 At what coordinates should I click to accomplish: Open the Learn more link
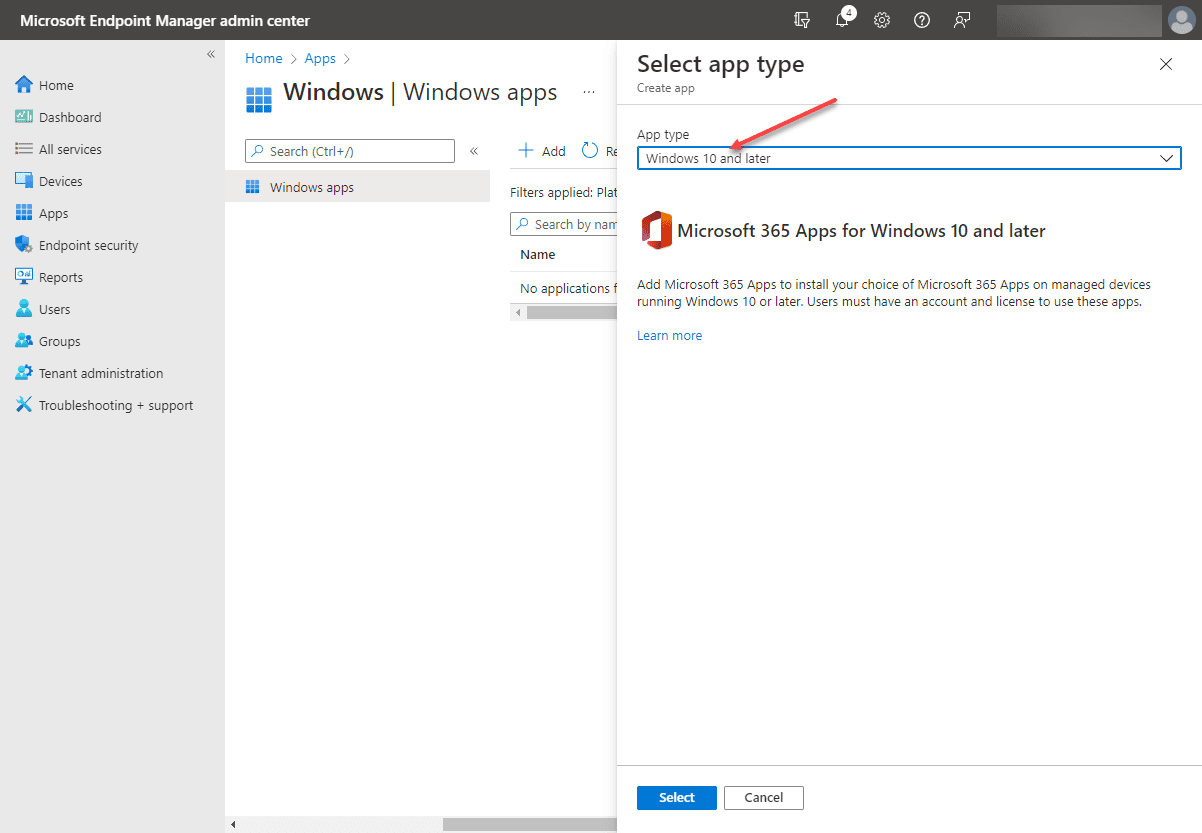[669, 335]
